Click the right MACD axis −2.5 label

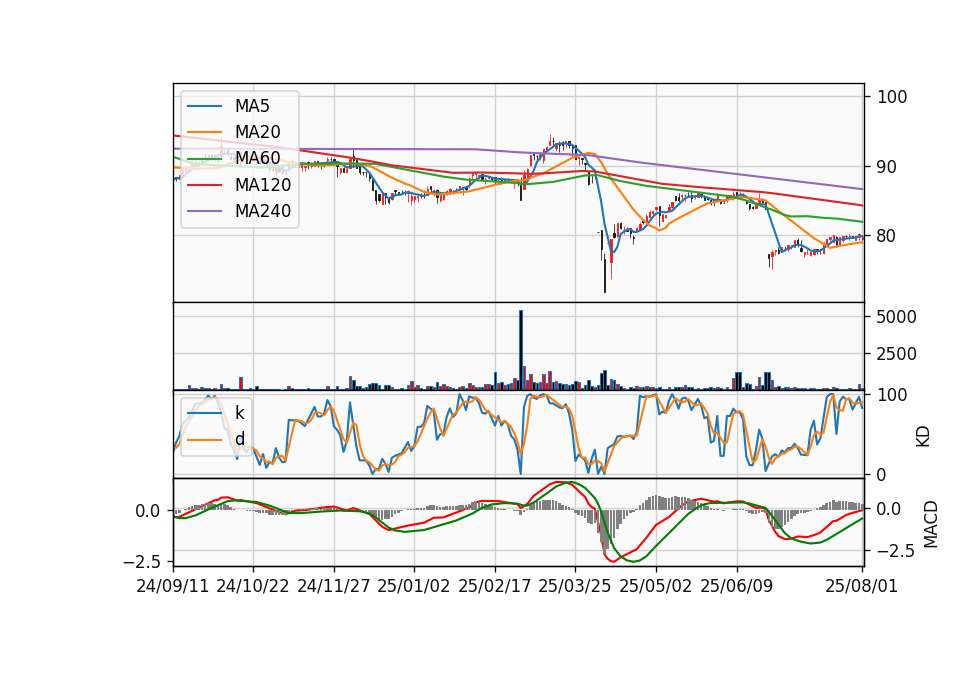click(895, 551)
